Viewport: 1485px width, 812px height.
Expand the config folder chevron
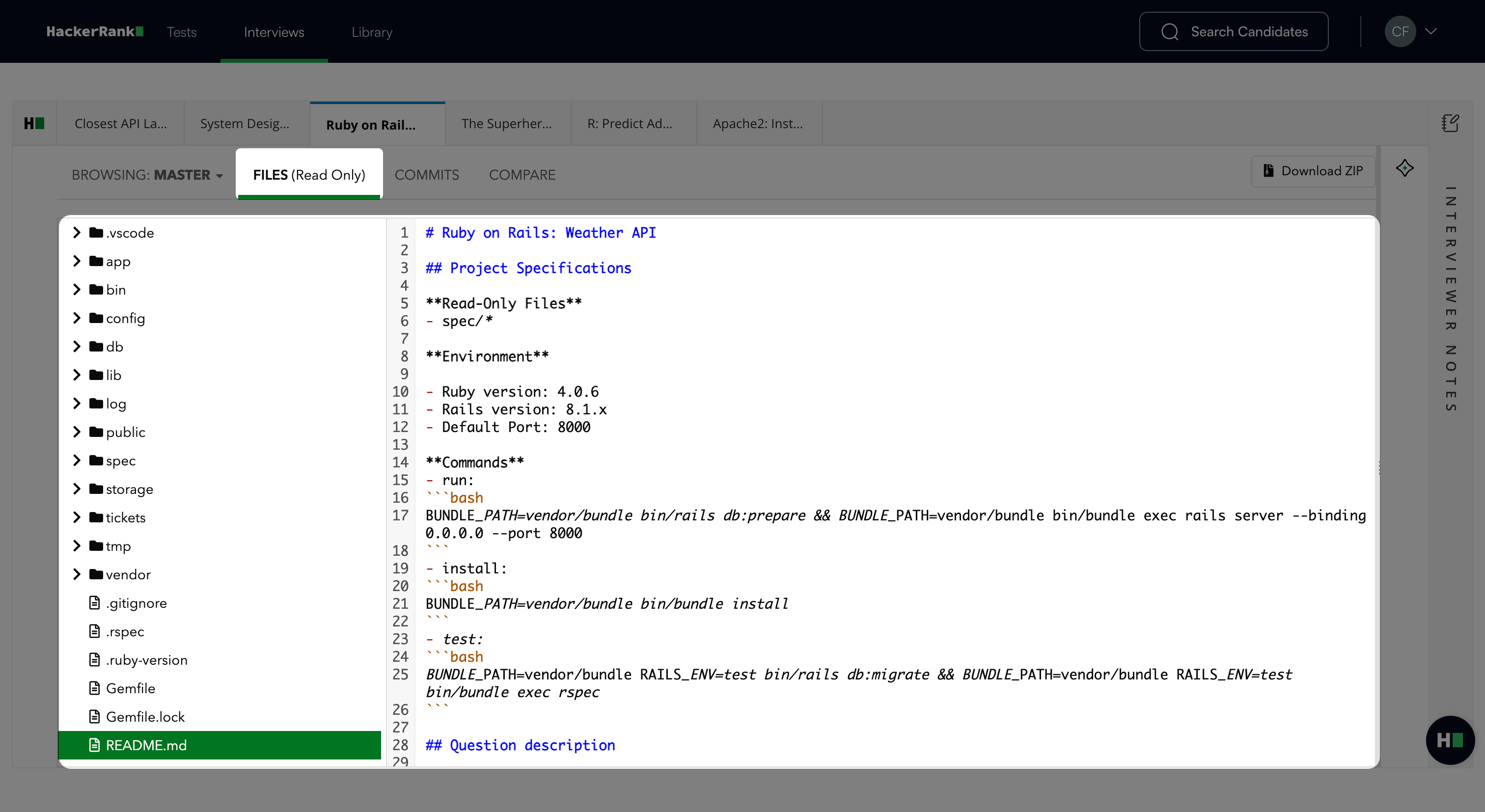[x=77, y=318]
